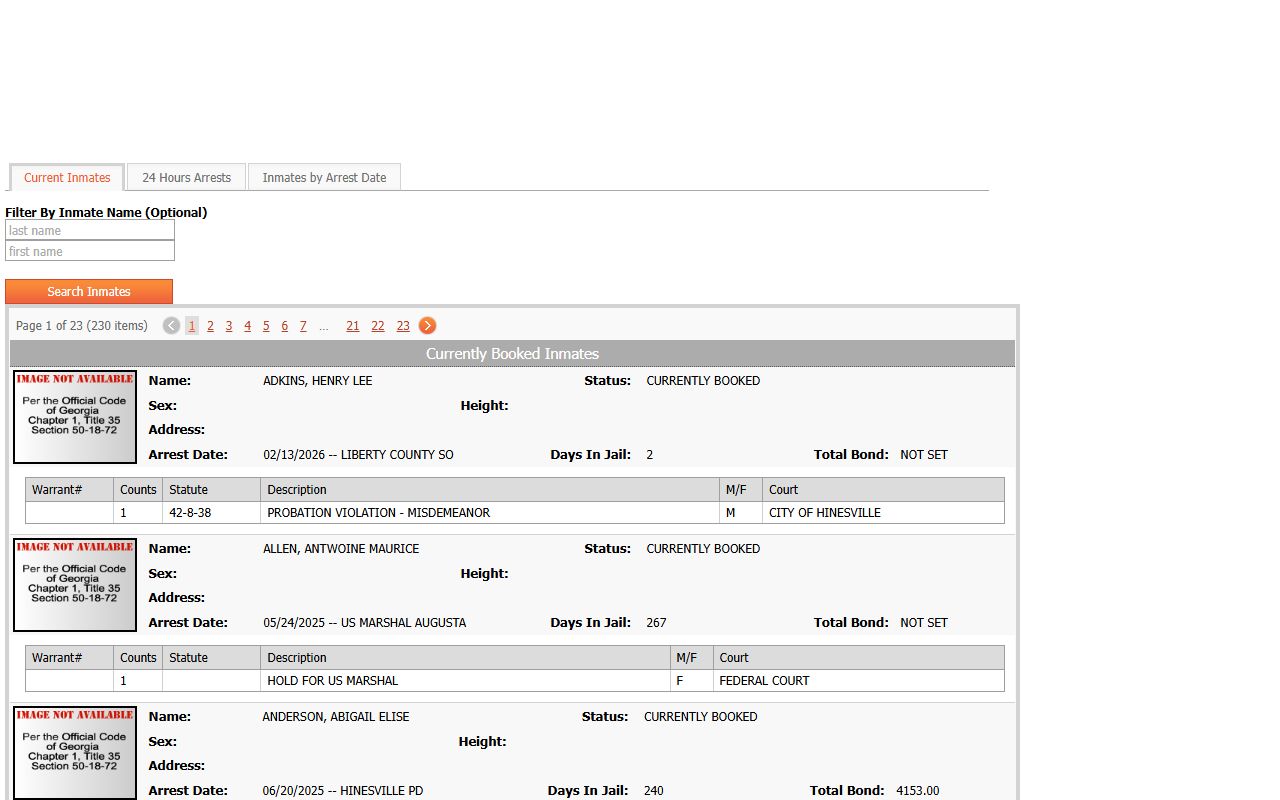1280x800 pixels.
Task: Switch to 24 Hours Arrests tab
Action: pos(186,178)
